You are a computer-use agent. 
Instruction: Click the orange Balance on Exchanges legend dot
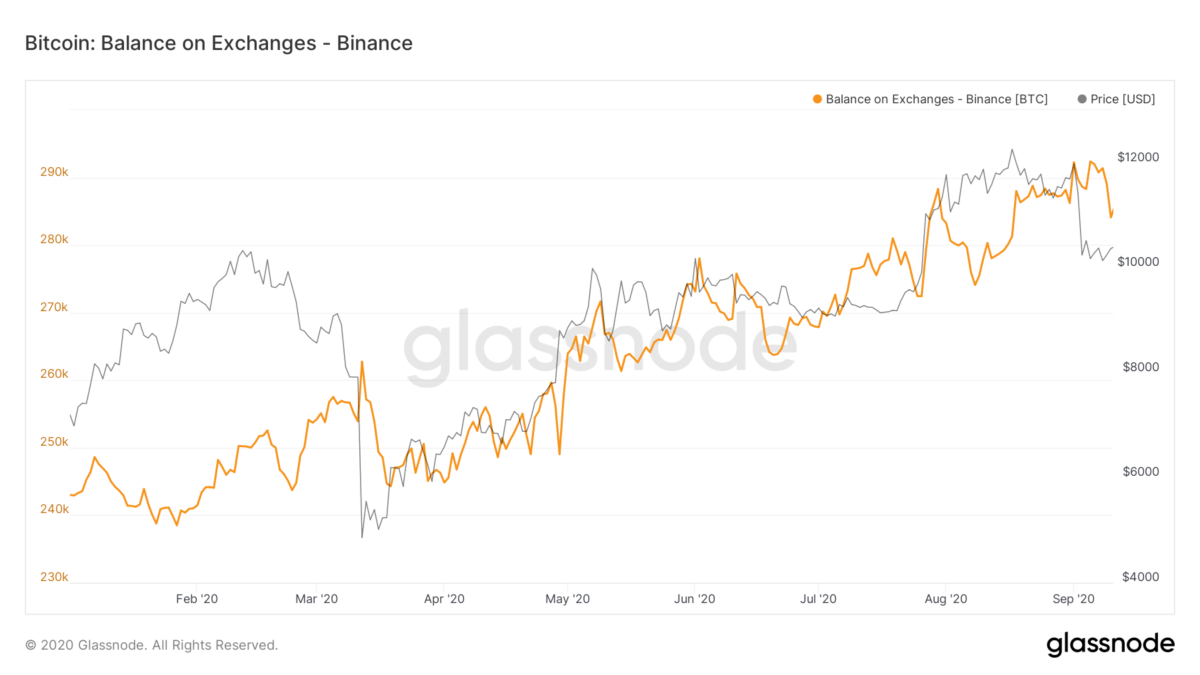click(818, 99)
